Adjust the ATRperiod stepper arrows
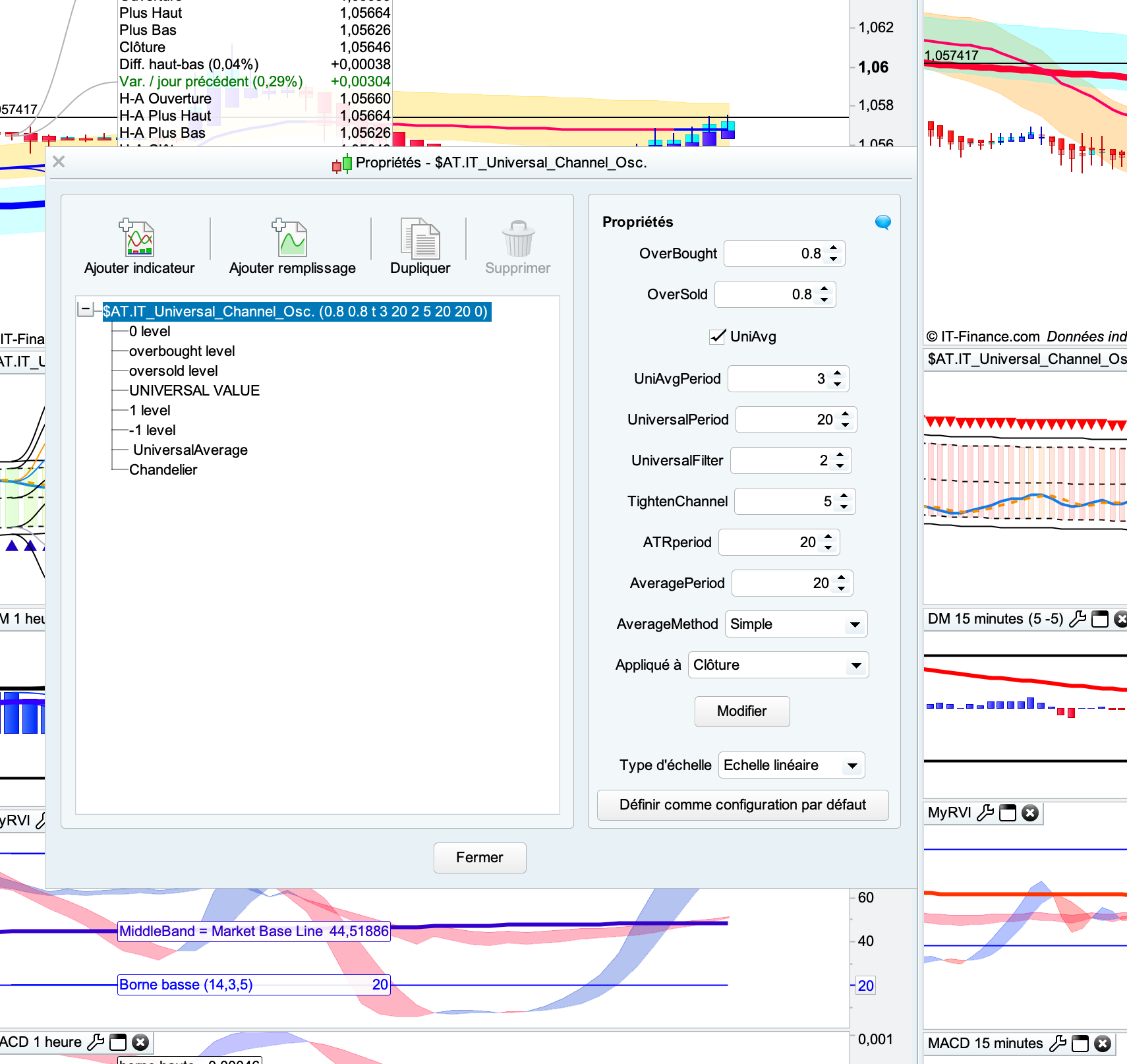This screenshot has width=1127, height=1064. 828,543
